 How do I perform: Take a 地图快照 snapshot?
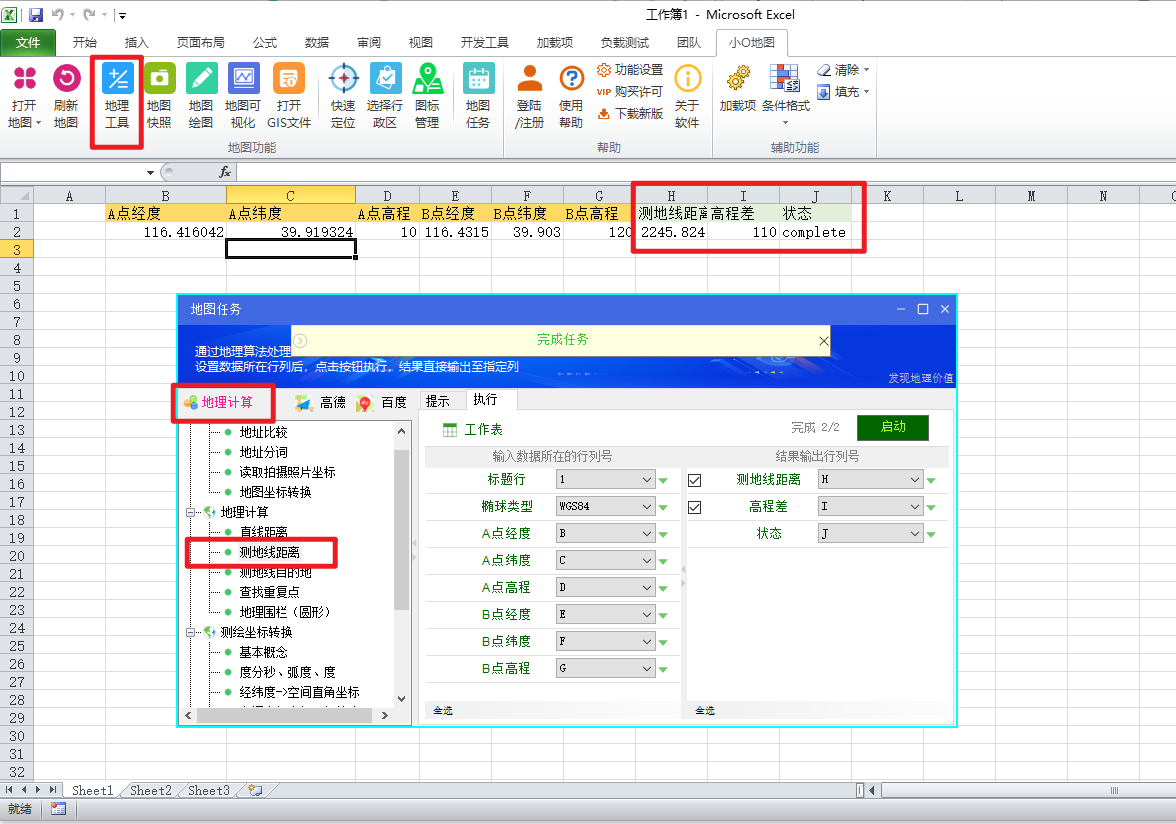coord(159,97)
